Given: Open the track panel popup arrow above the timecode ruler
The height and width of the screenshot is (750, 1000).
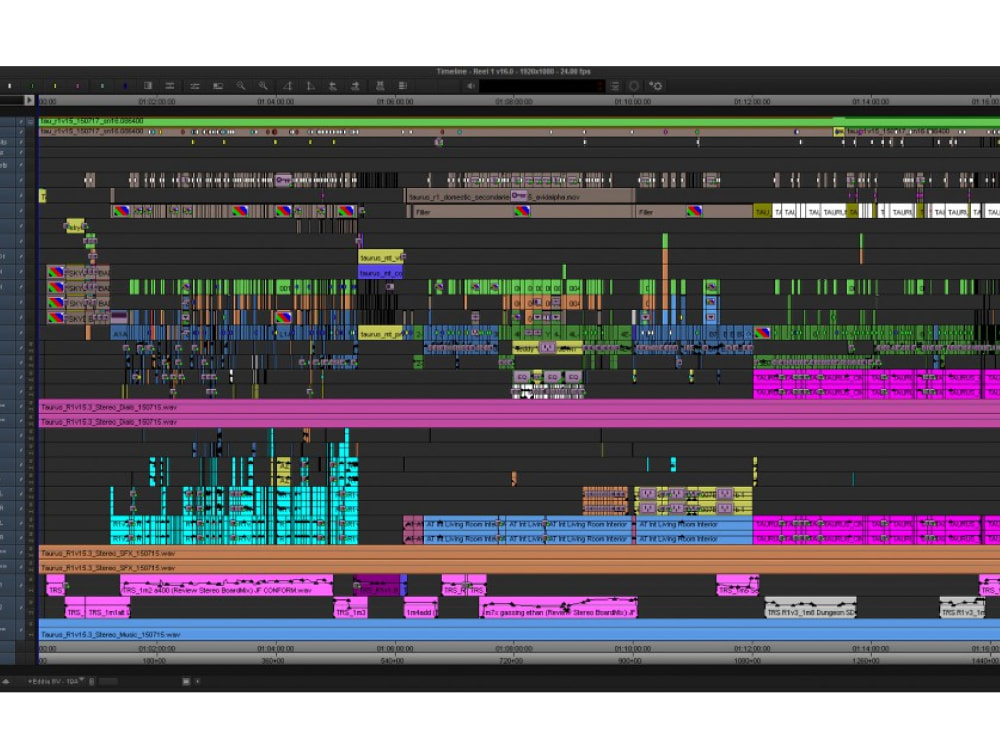Looking at the screenshot, I should (27, 100).
